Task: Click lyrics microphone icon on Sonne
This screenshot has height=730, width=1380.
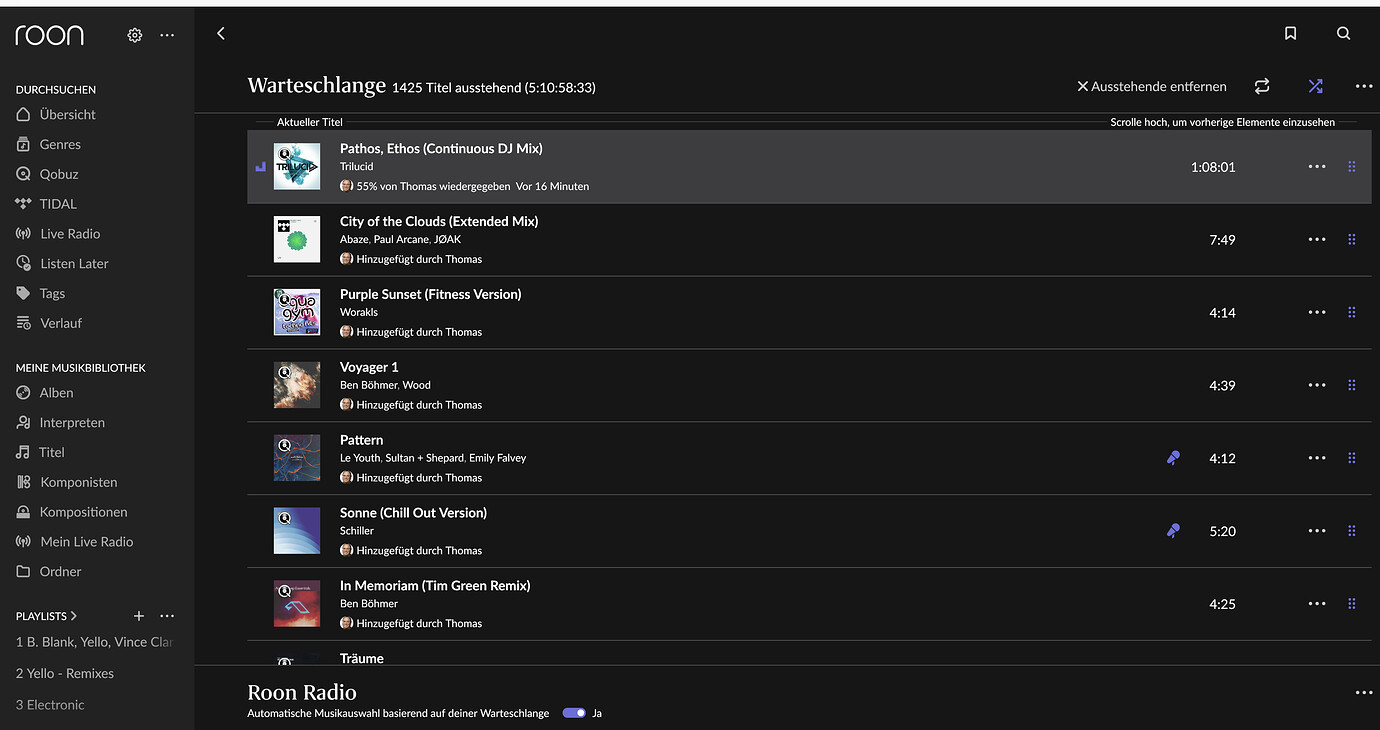Action: 1173,531
